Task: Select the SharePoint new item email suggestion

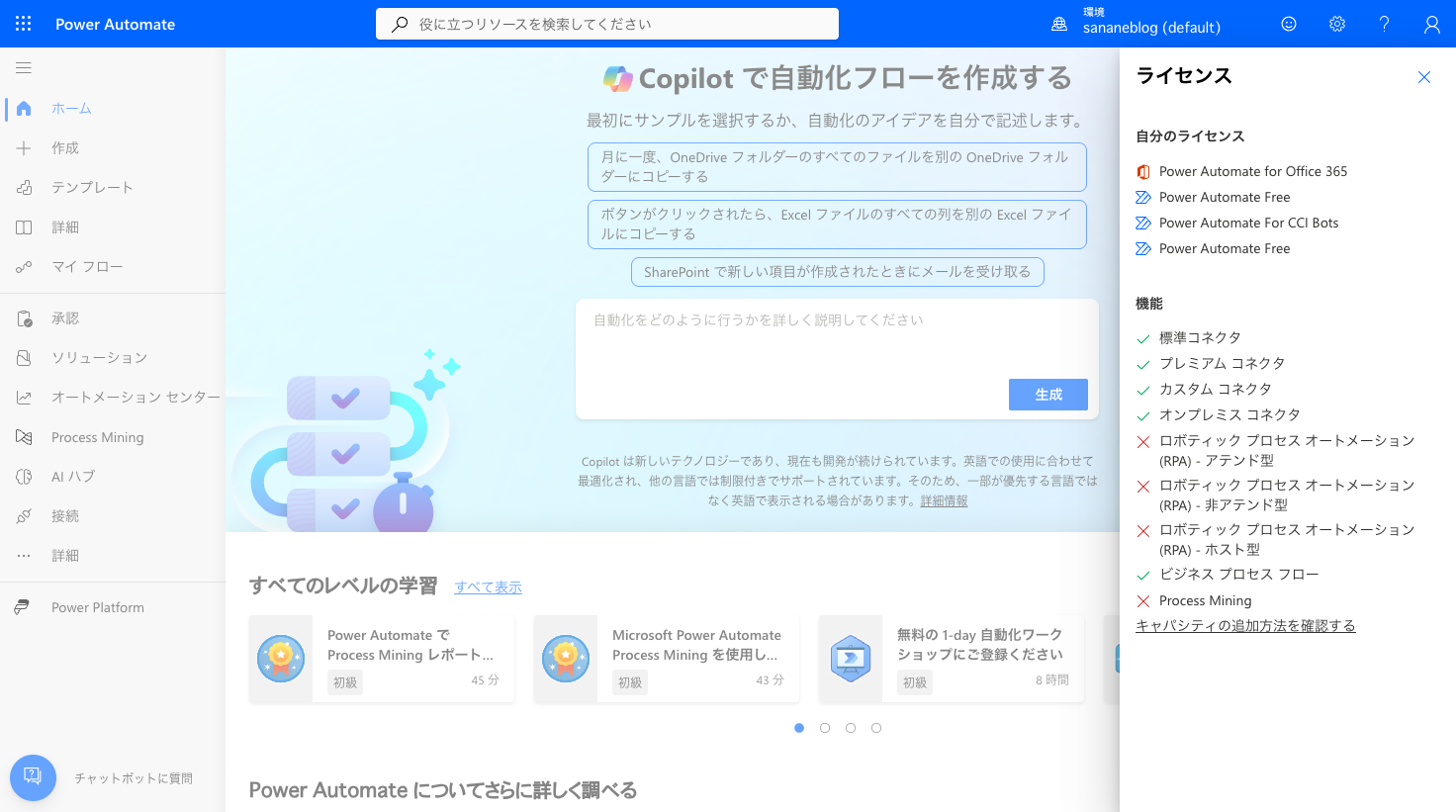Action: [x=838, y=272]
